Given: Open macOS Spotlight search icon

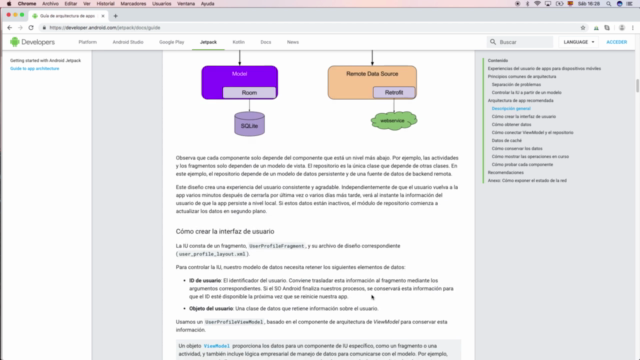Looking at the screenshot, I should click(609, 4).
